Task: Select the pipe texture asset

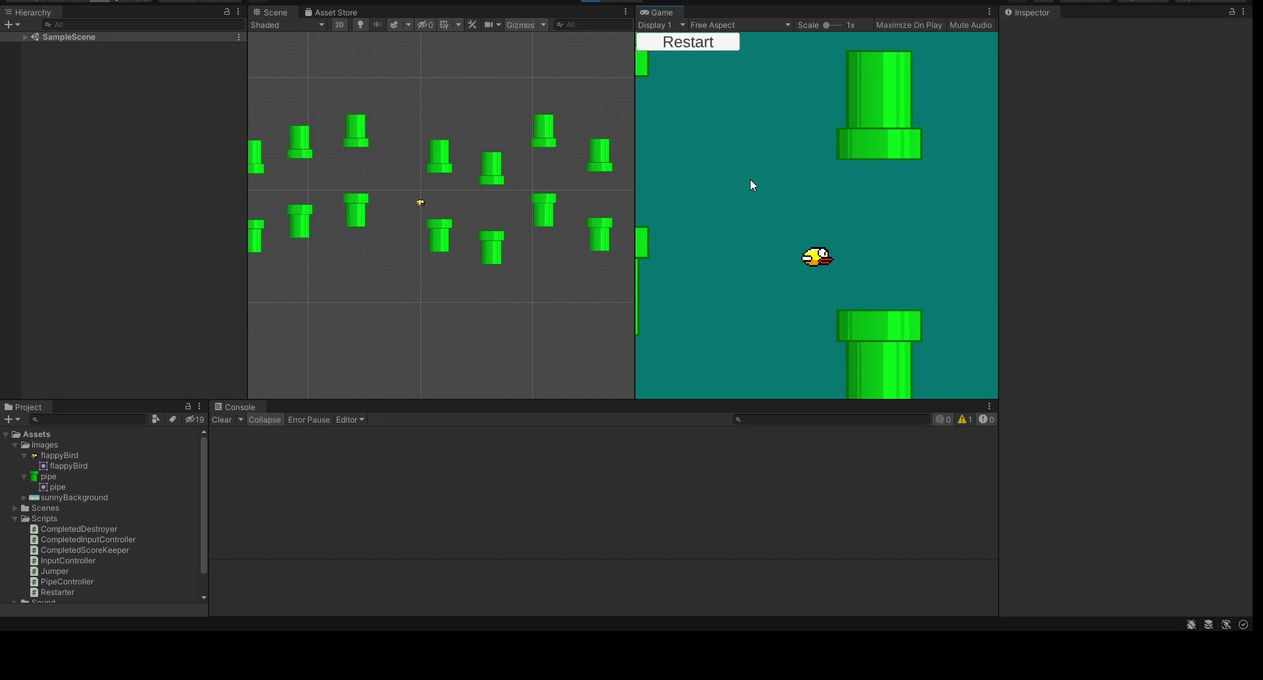Action: tap(43, 477)
